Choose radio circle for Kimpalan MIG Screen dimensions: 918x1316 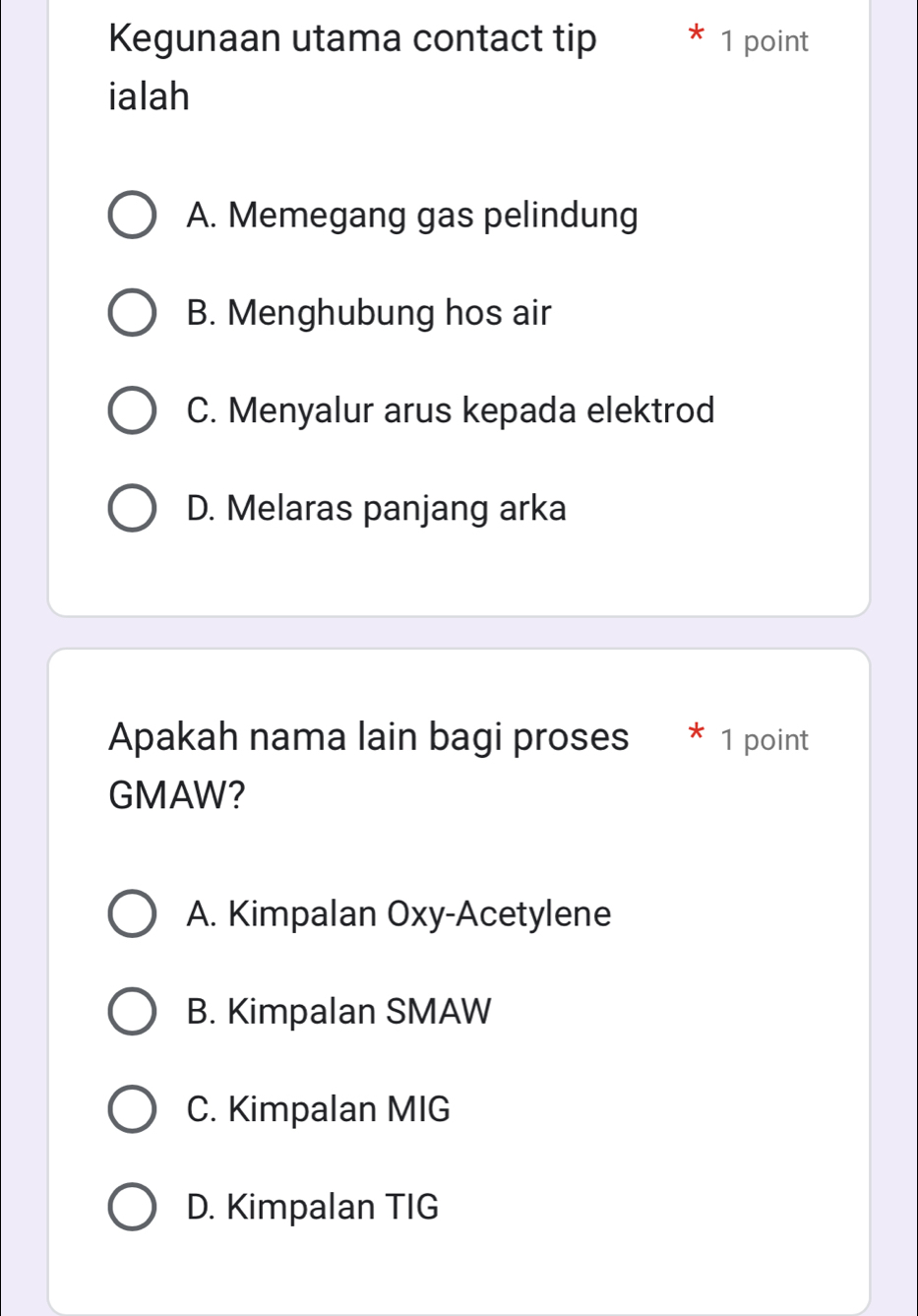pyautogui.click(x=131, y=1109)
